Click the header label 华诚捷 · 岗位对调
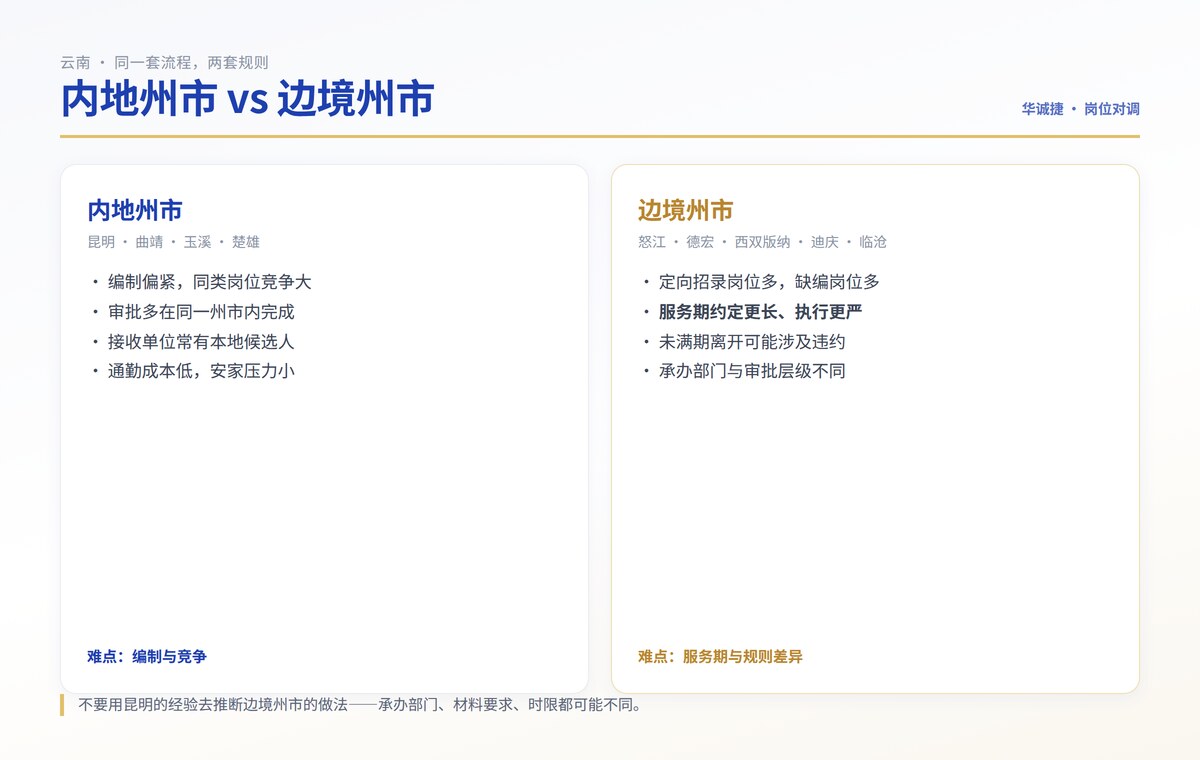Image resolution: width=1200 pixels, height=760 pixels. pyautogui.click(x=1080, y=109)
